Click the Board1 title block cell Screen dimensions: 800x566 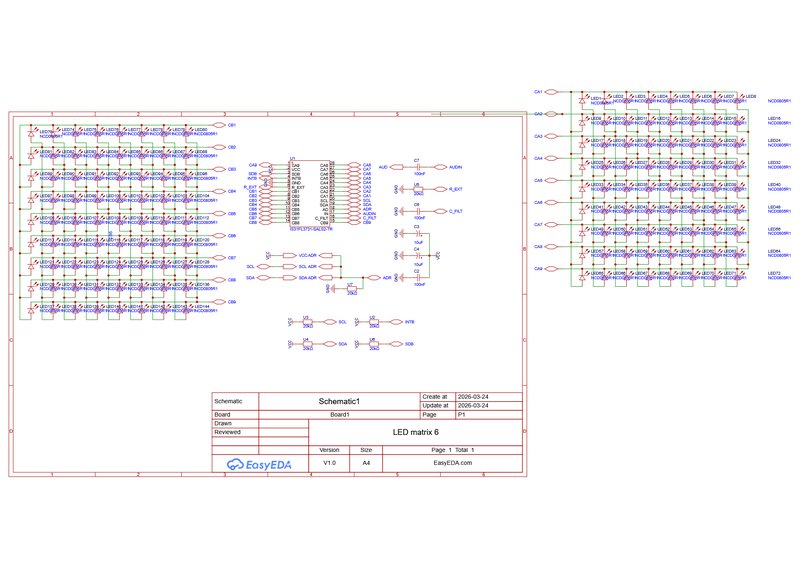(x=339, y=414)
